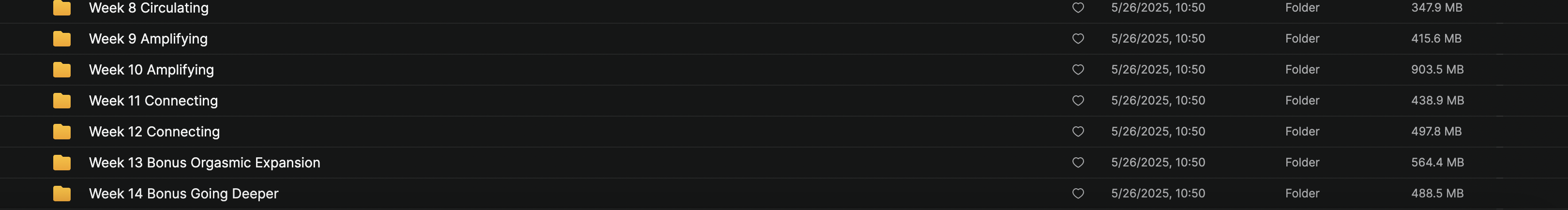Heart the Week 14 Bonus Going Deeper folder

(x=1077, y=194)
